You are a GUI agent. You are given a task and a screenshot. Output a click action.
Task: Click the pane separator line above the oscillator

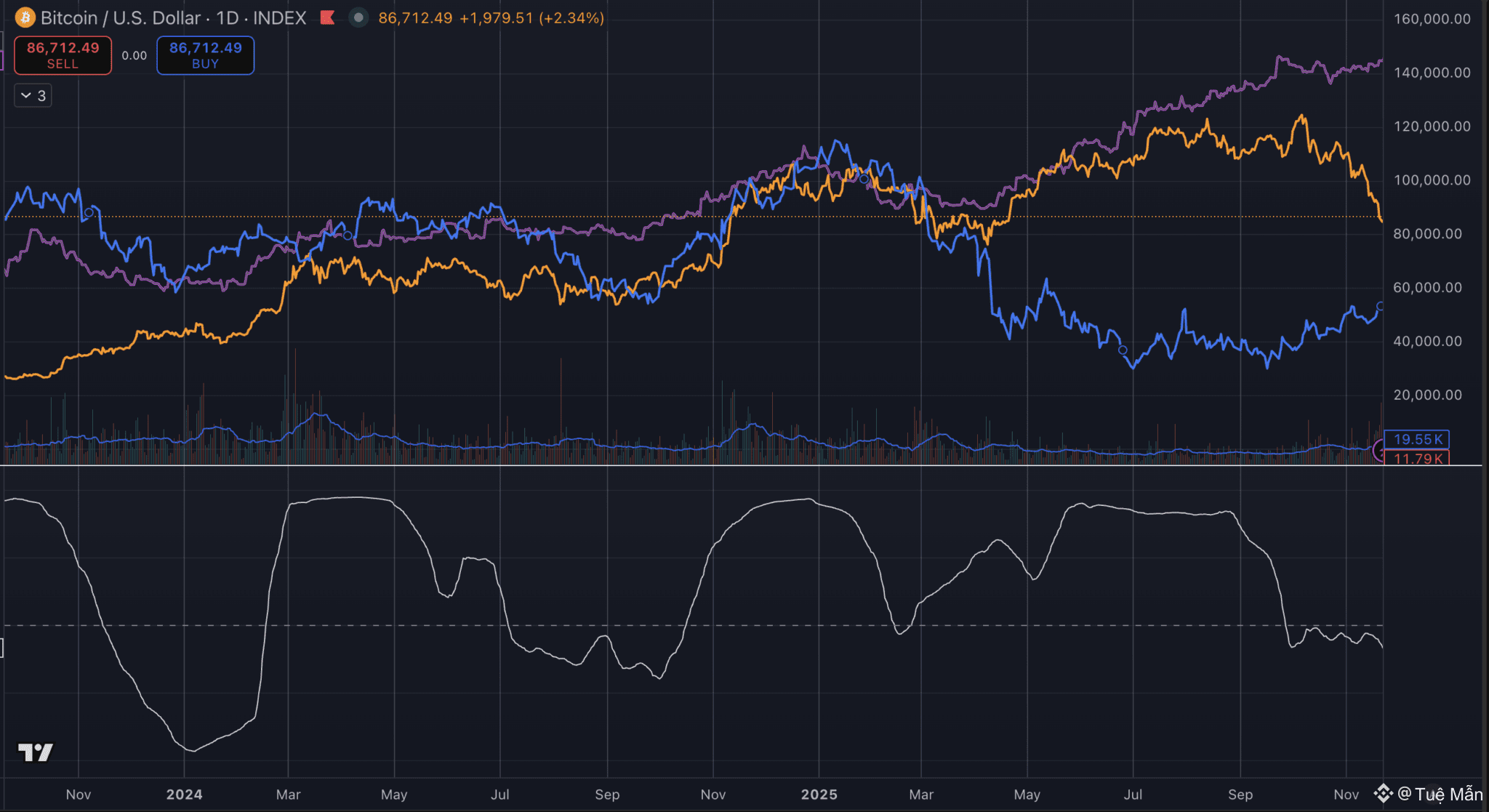pos(727,465)
